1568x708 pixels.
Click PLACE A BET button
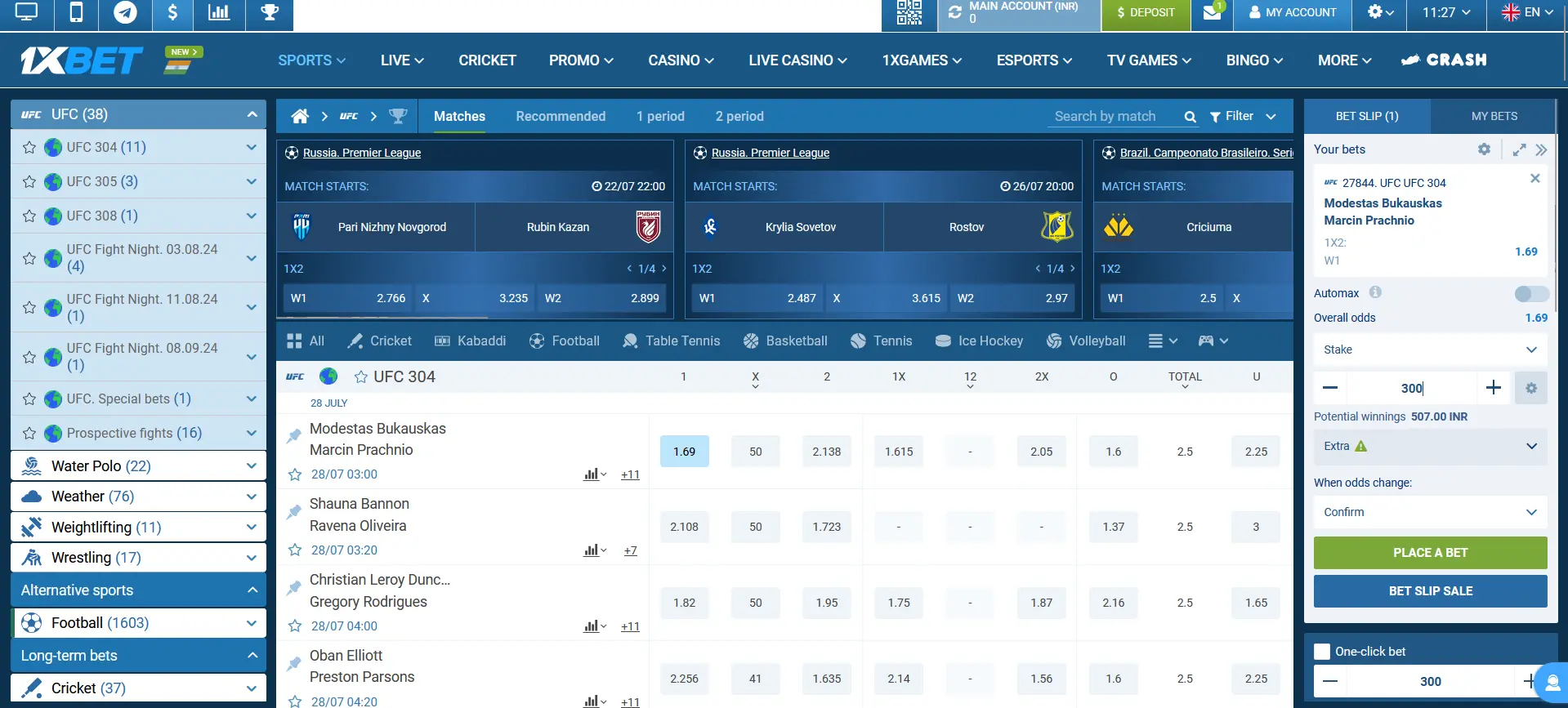coord(1430,553)
